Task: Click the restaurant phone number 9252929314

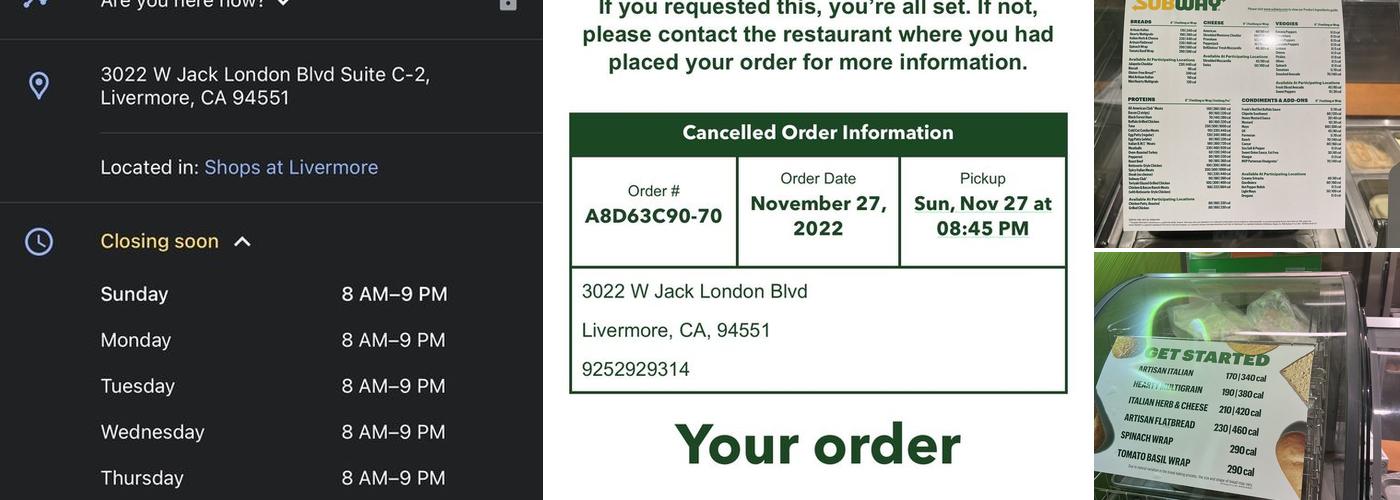Action: [x=636, y=369]
